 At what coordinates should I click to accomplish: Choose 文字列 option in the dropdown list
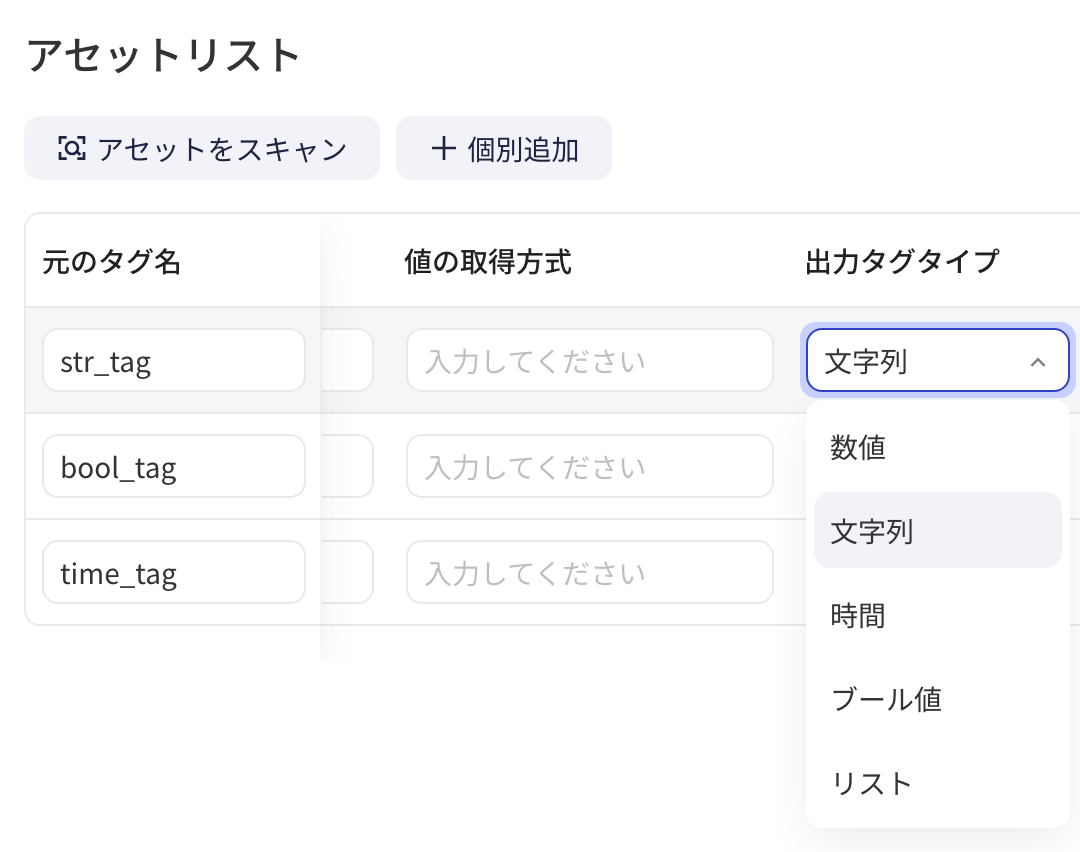(937, 530)
